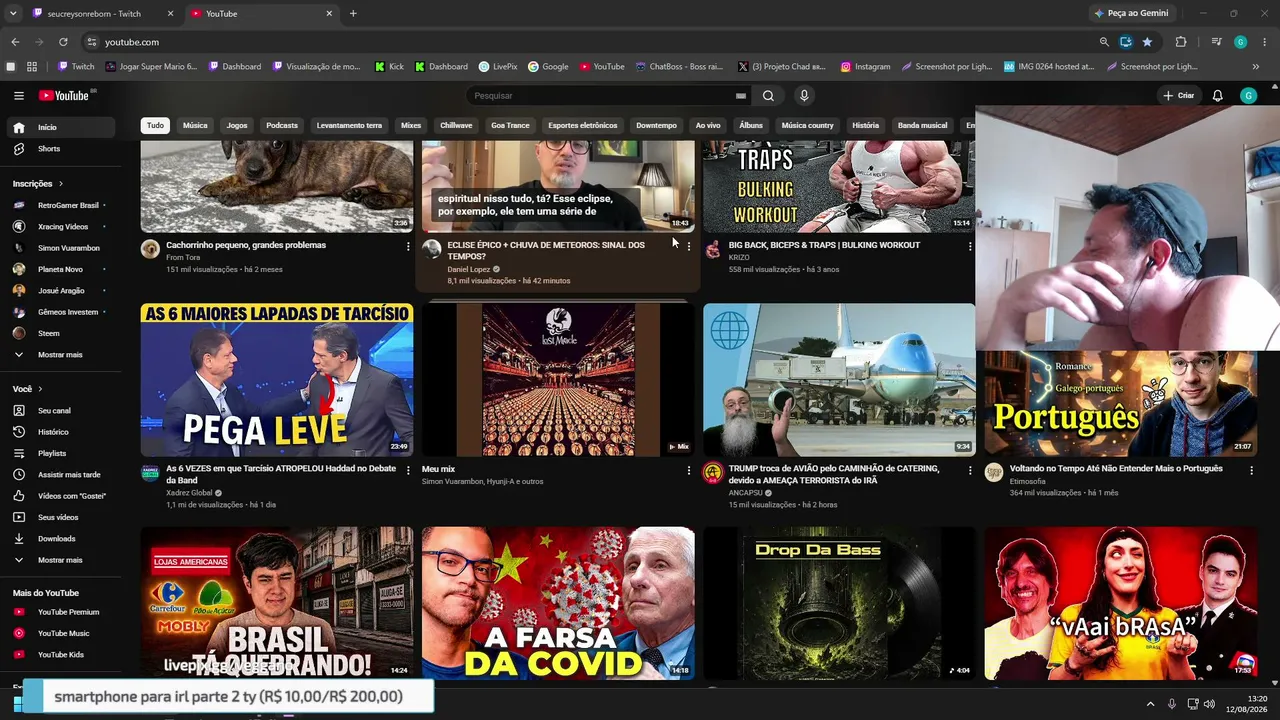
Task: Go back in the browser
Action: click(x=15, y=42)
